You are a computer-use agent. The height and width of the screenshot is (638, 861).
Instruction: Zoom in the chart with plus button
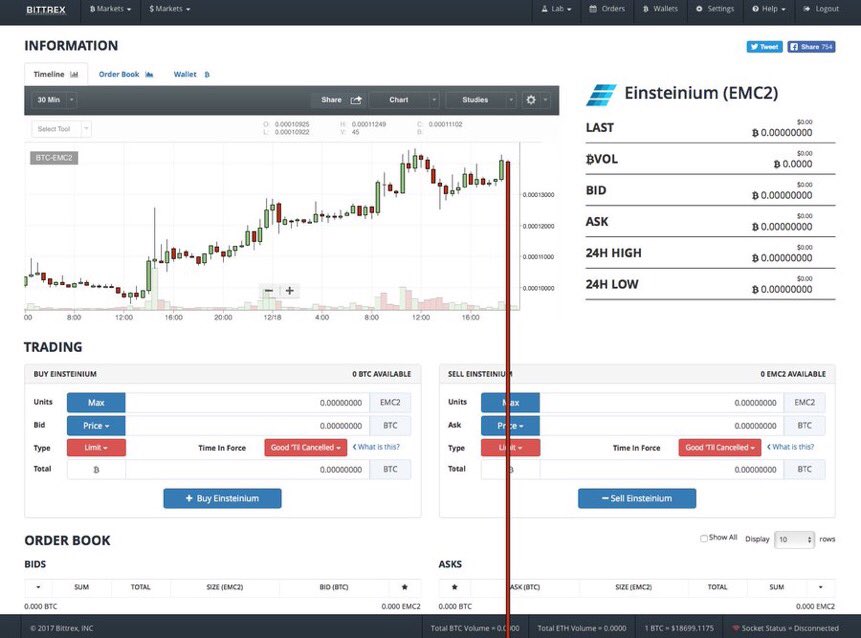pos(289,290)
